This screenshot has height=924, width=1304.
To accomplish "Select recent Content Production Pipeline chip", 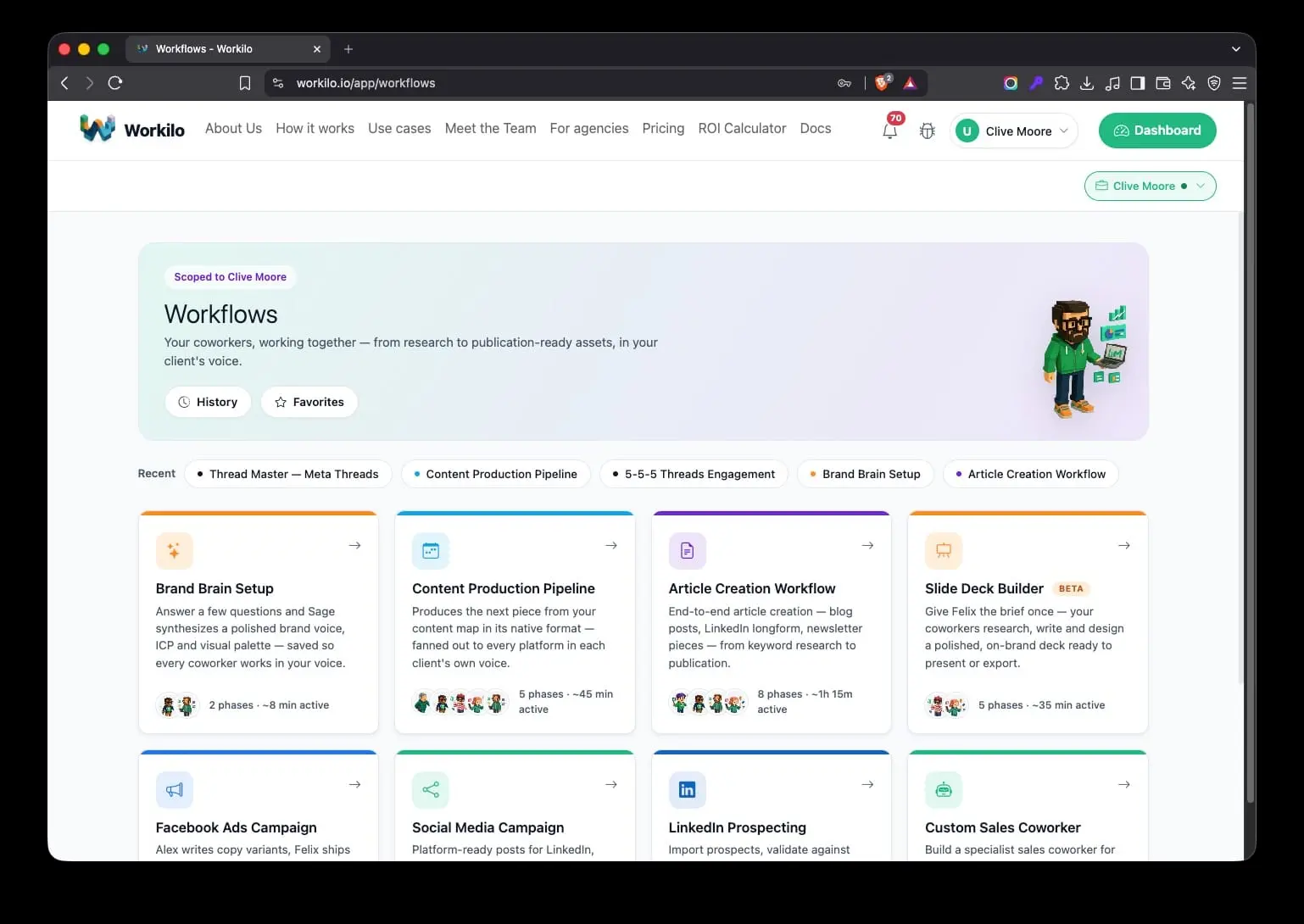I will tap(495, 474).
